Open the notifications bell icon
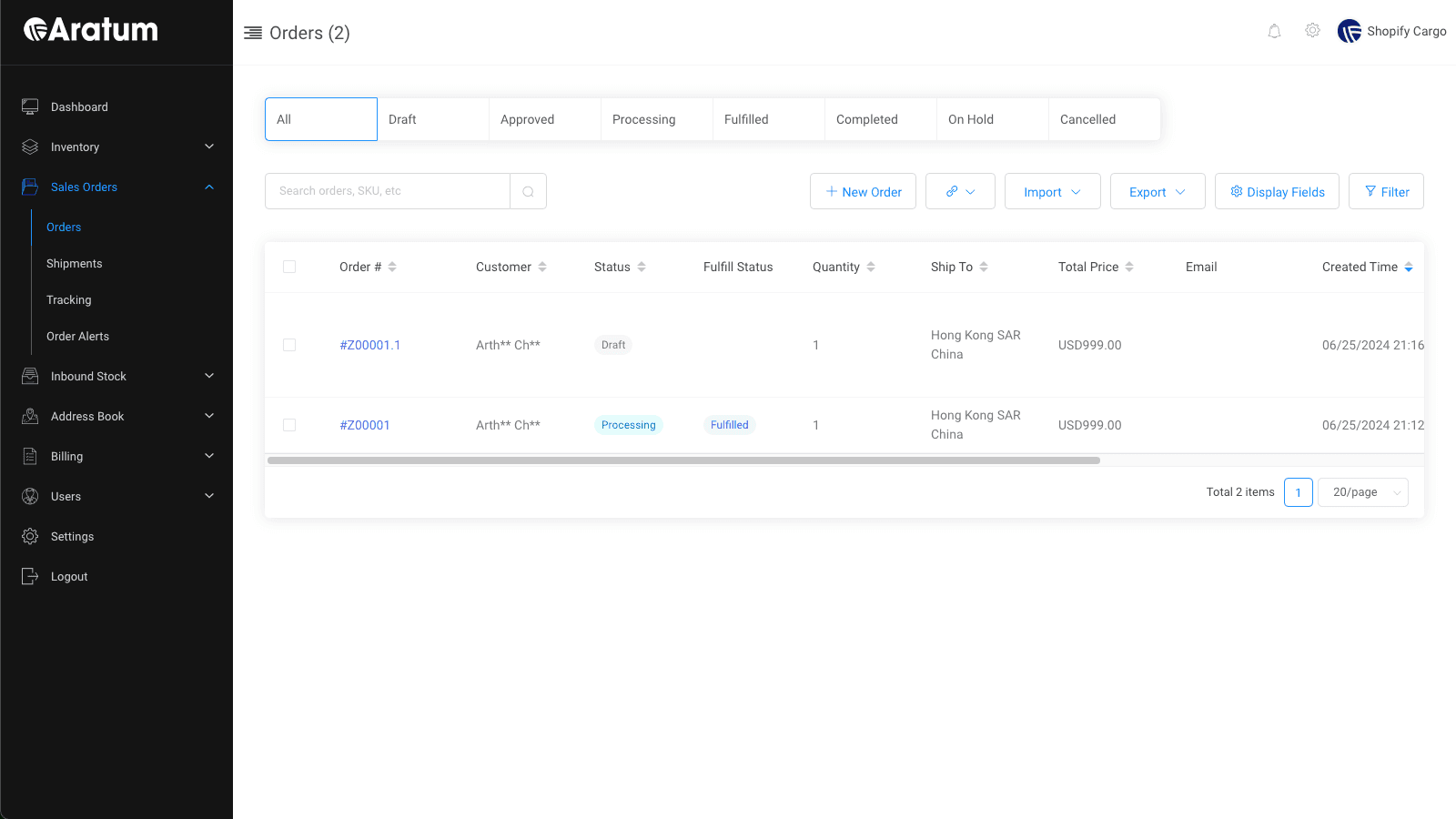 pyautogui.click(x=1274, y=30)
